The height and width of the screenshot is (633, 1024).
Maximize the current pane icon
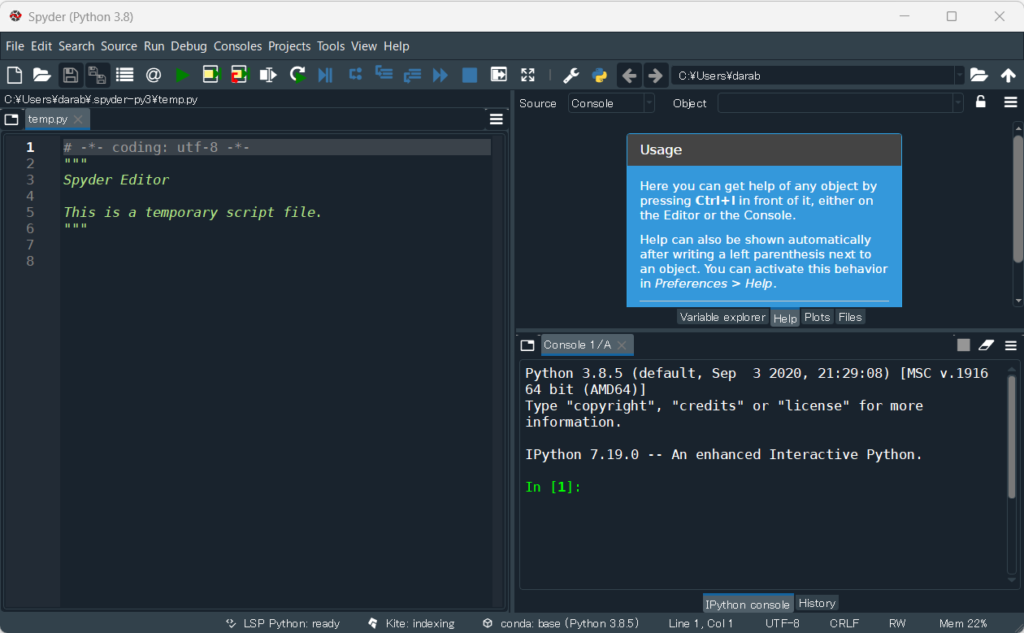499,74
